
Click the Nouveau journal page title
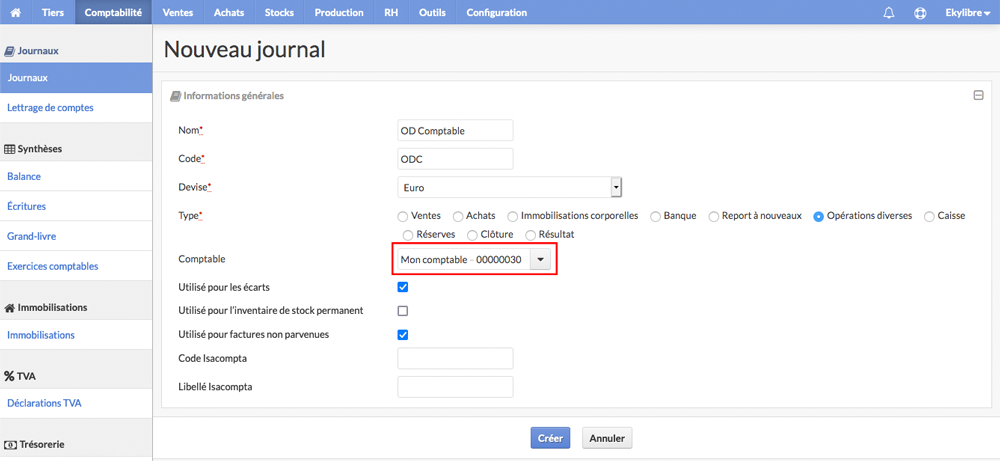point(244,50)
